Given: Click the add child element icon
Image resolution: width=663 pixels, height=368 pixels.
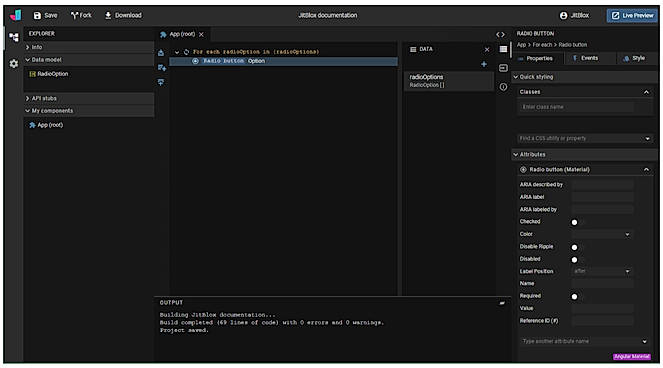Looking at the screenshot, I should 162,68.
